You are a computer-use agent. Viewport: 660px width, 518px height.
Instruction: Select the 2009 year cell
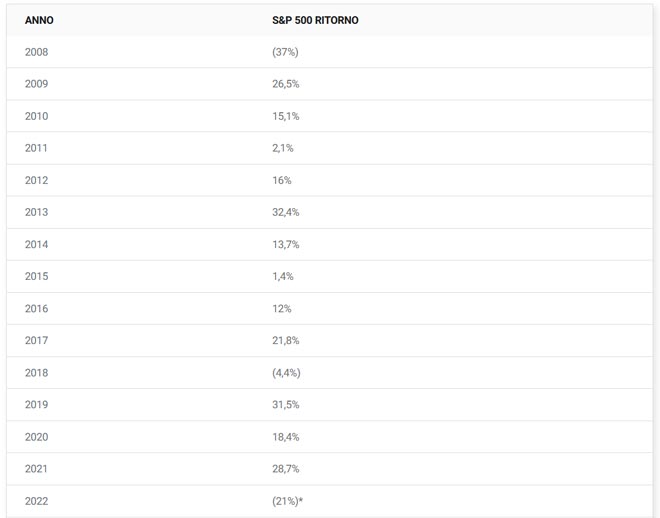[x=36, y=84]
